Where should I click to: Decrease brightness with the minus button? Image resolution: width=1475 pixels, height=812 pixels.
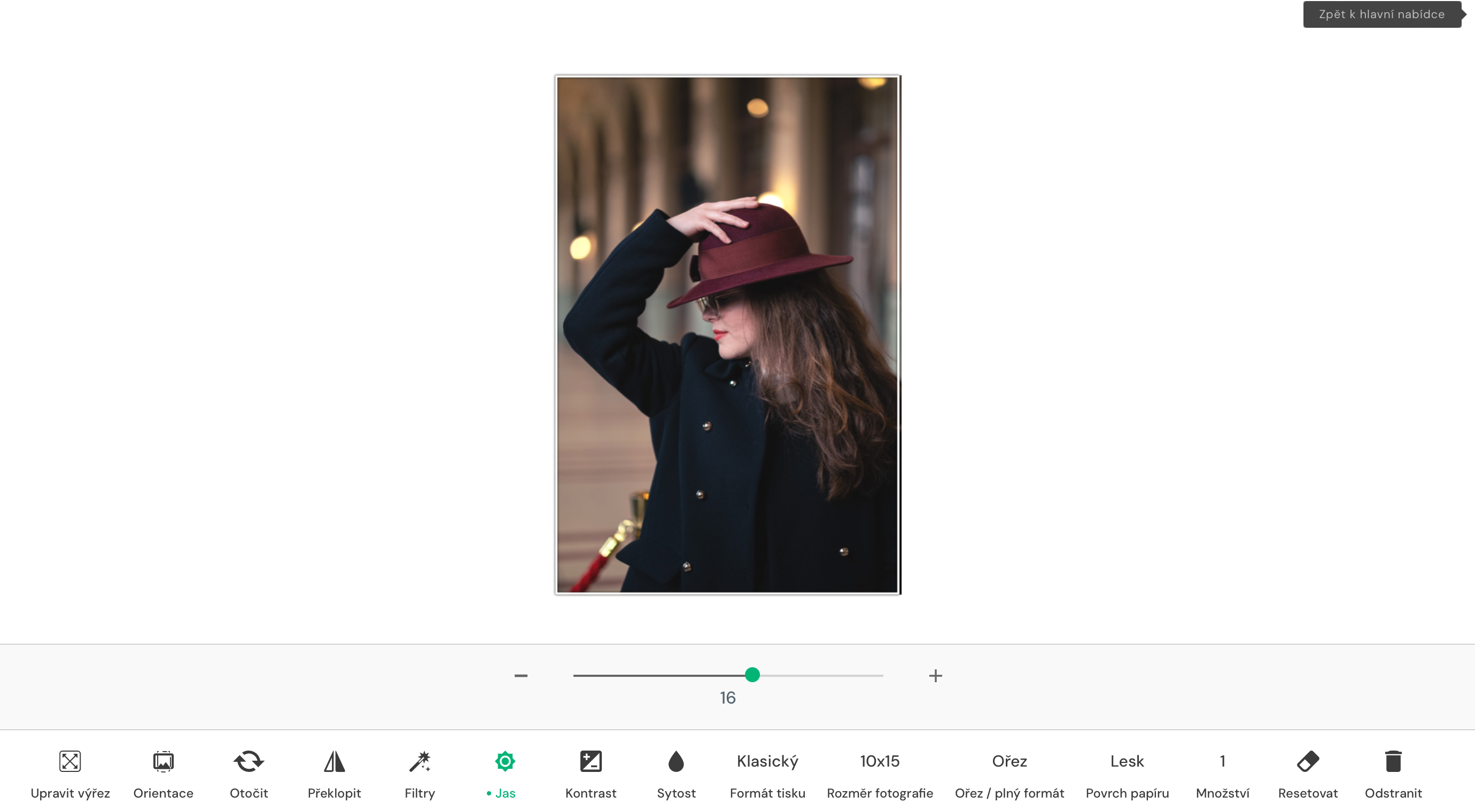(x=521, y=676)
